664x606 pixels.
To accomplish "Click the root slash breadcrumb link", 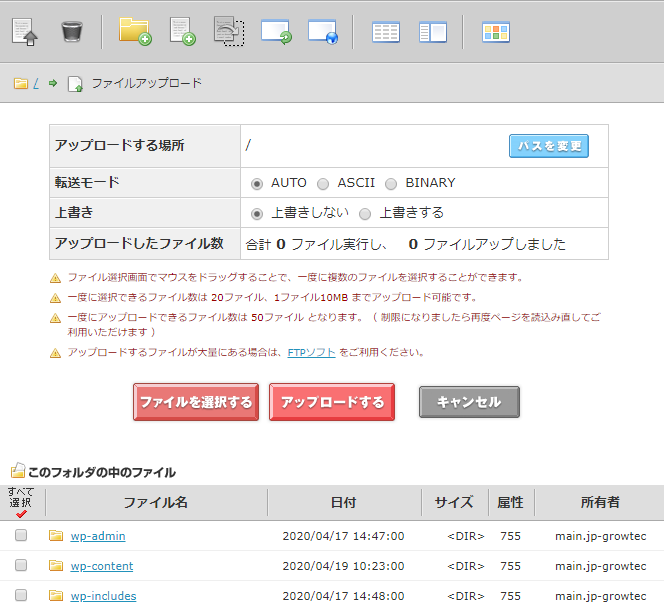I will click(36, 83).
